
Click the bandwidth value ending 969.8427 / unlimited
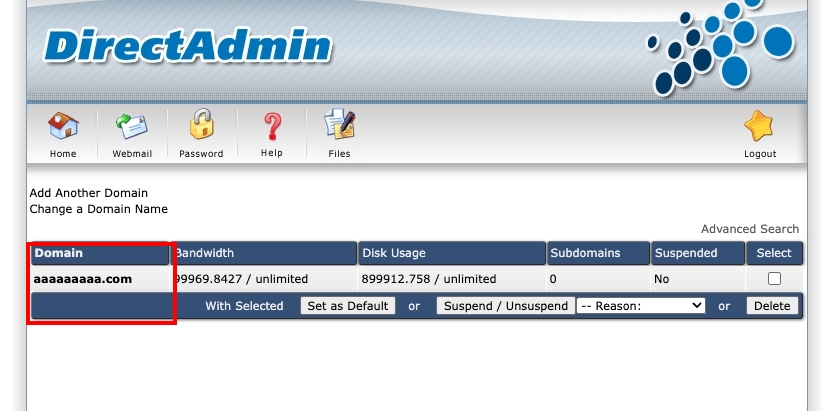coord(241,279)
